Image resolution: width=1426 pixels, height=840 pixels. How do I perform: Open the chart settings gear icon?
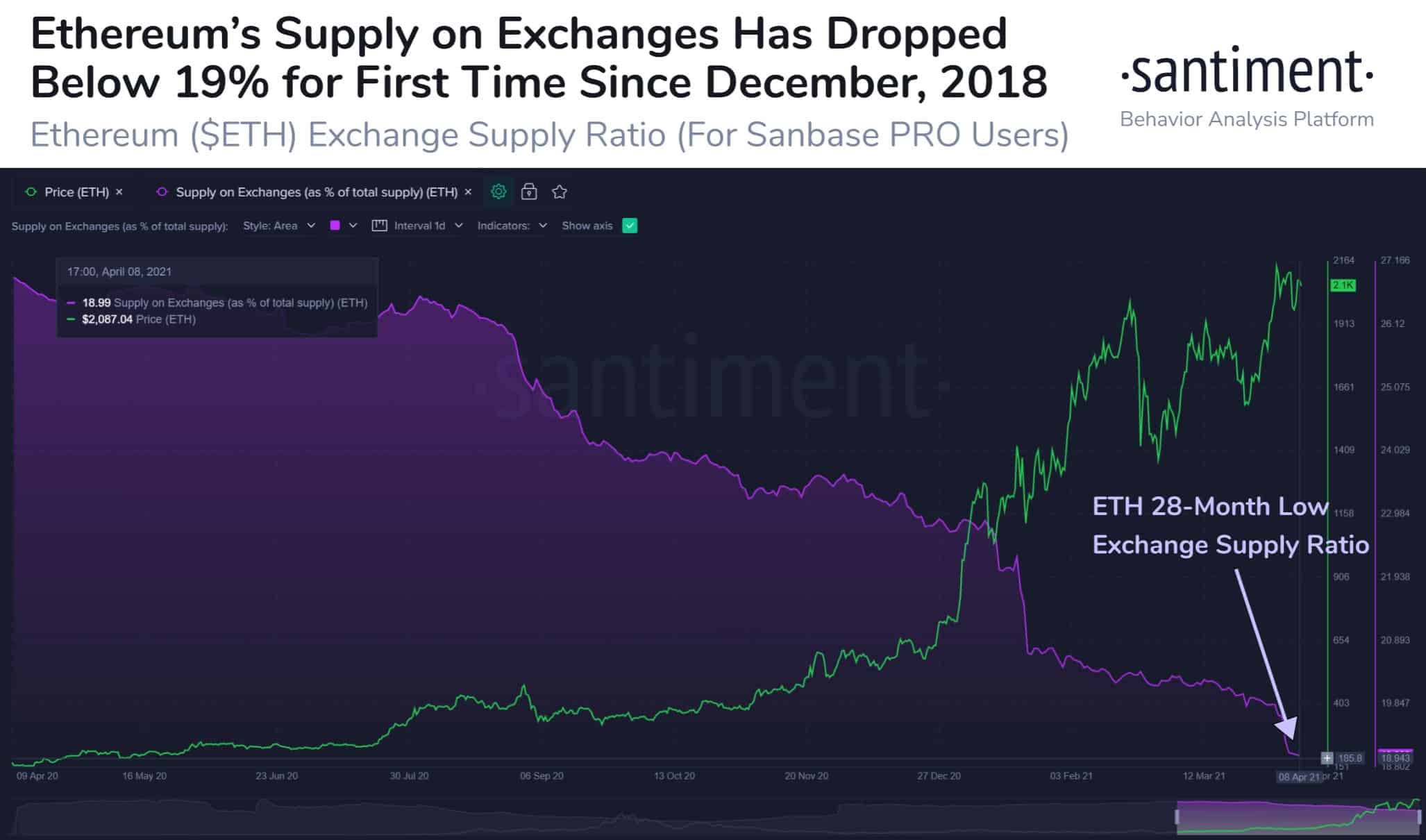coord(499,192)
